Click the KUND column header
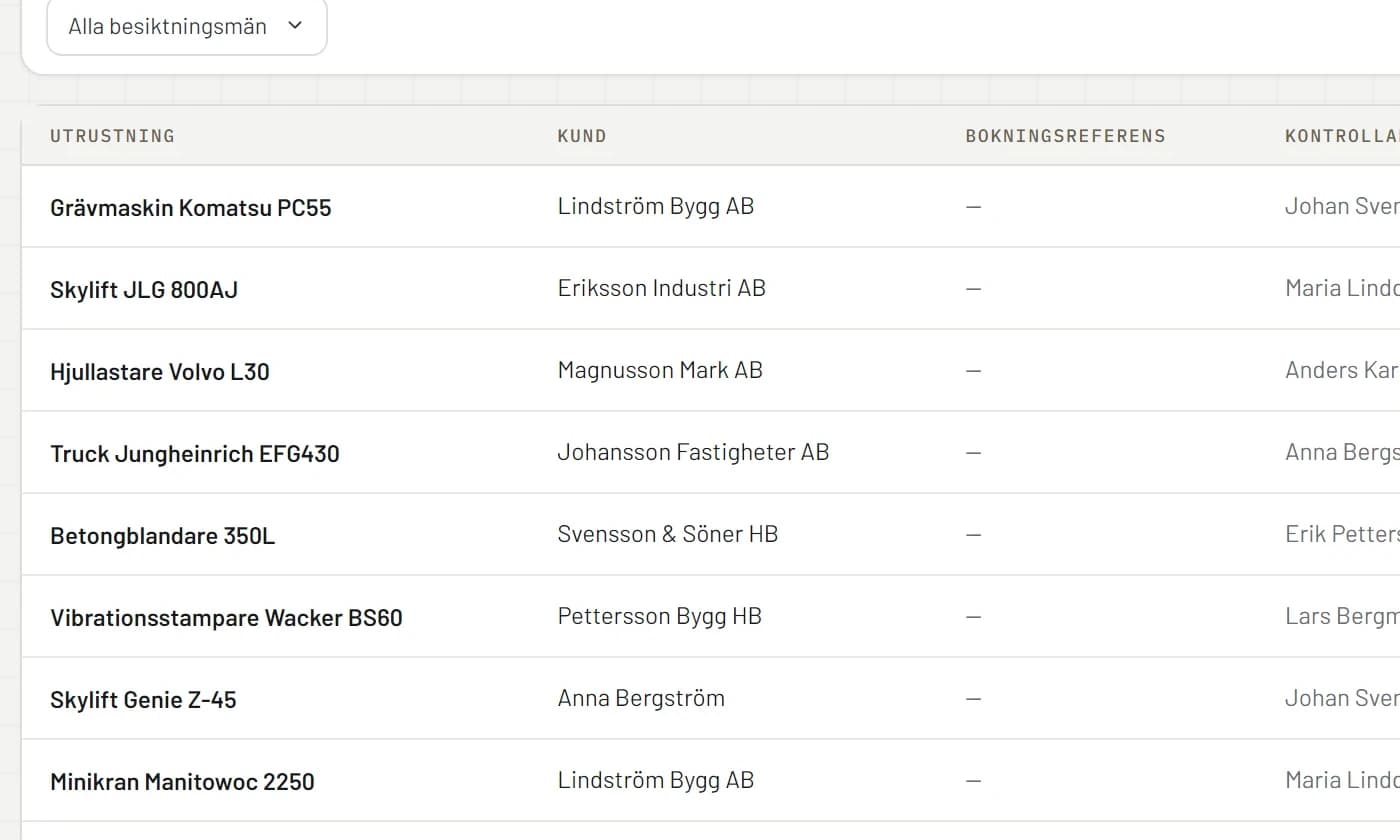Viewport: 1400px width, 840px height. [582, 136]
